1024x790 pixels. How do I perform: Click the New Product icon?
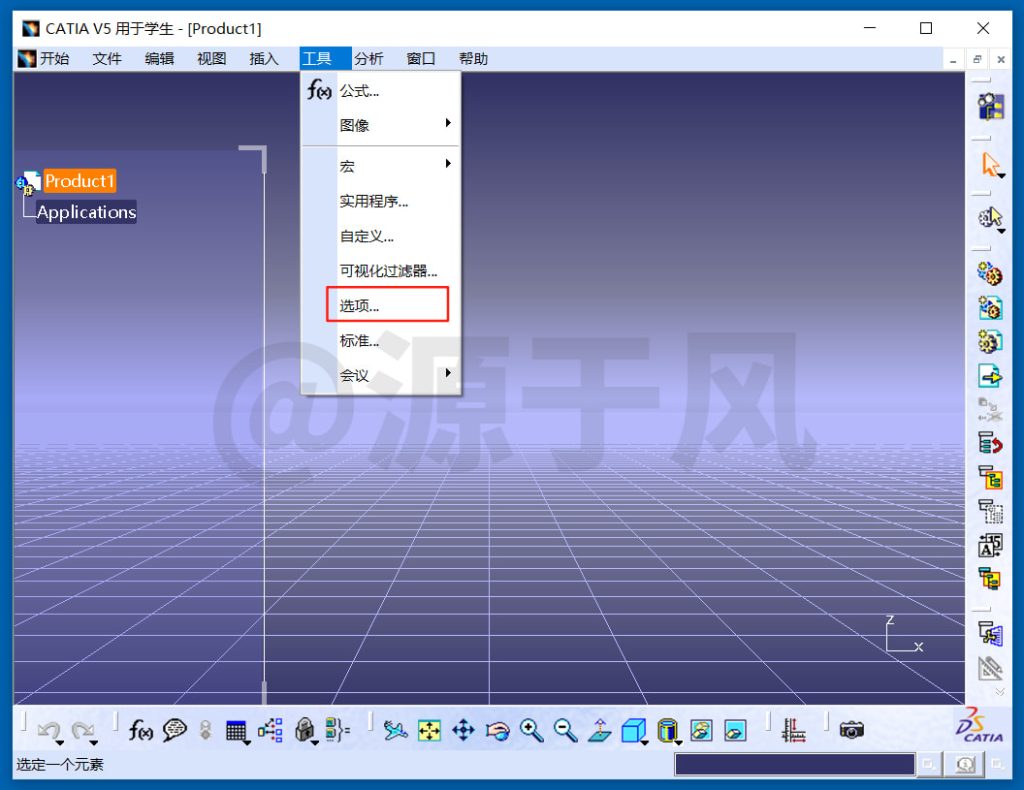click(x=990, y=308)
